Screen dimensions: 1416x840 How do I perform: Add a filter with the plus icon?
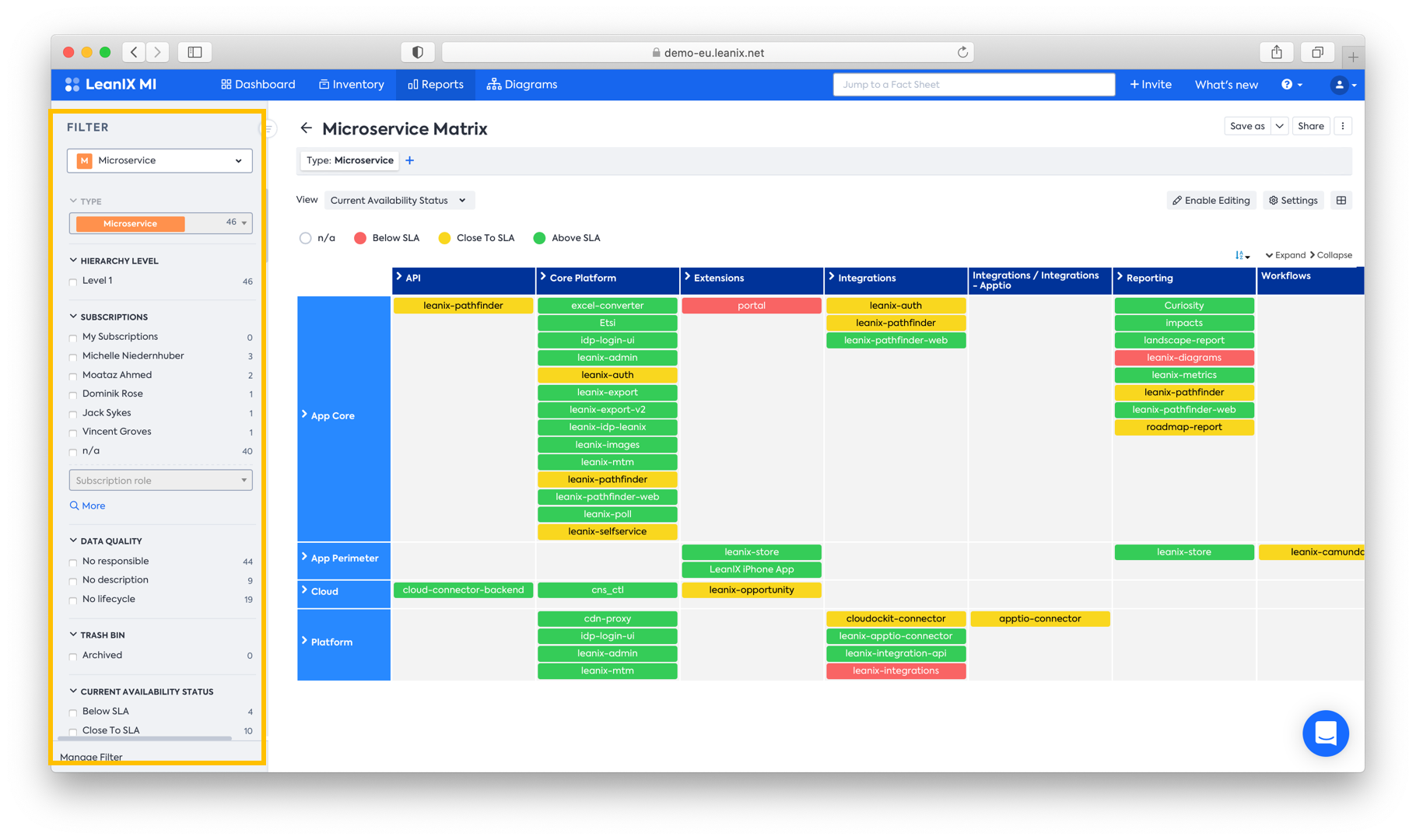coord(410,160)
